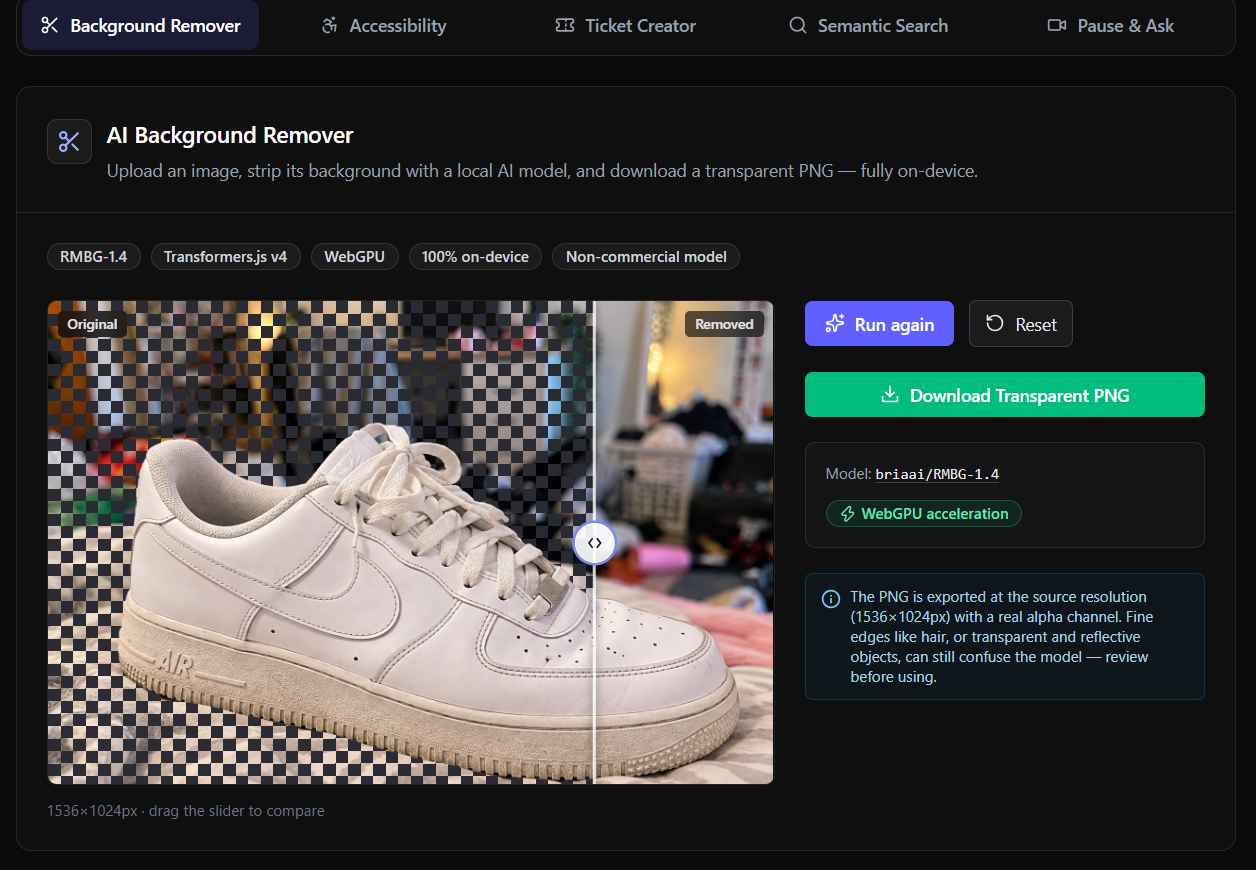Grab the before/after comparison slider handle
Viewport: 1256px width, 870px height.
pos(595,543)
